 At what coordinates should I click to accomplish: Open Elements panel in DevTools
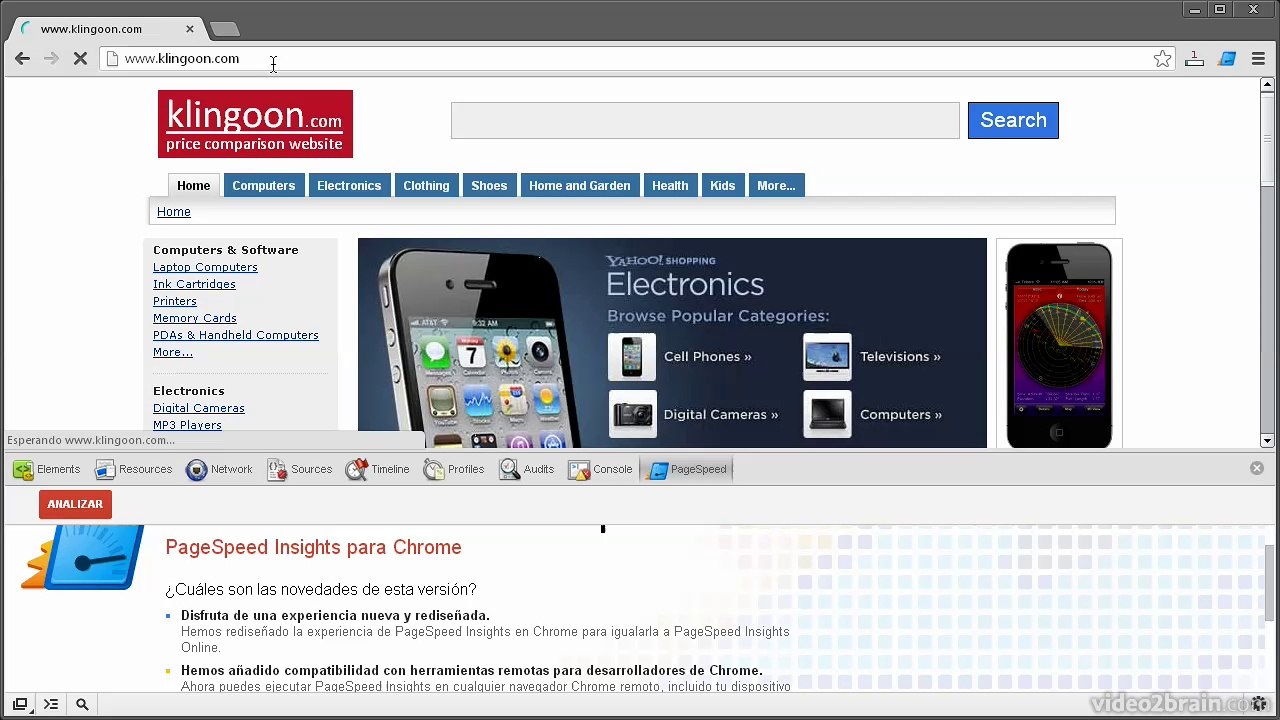tap(46, 469)
